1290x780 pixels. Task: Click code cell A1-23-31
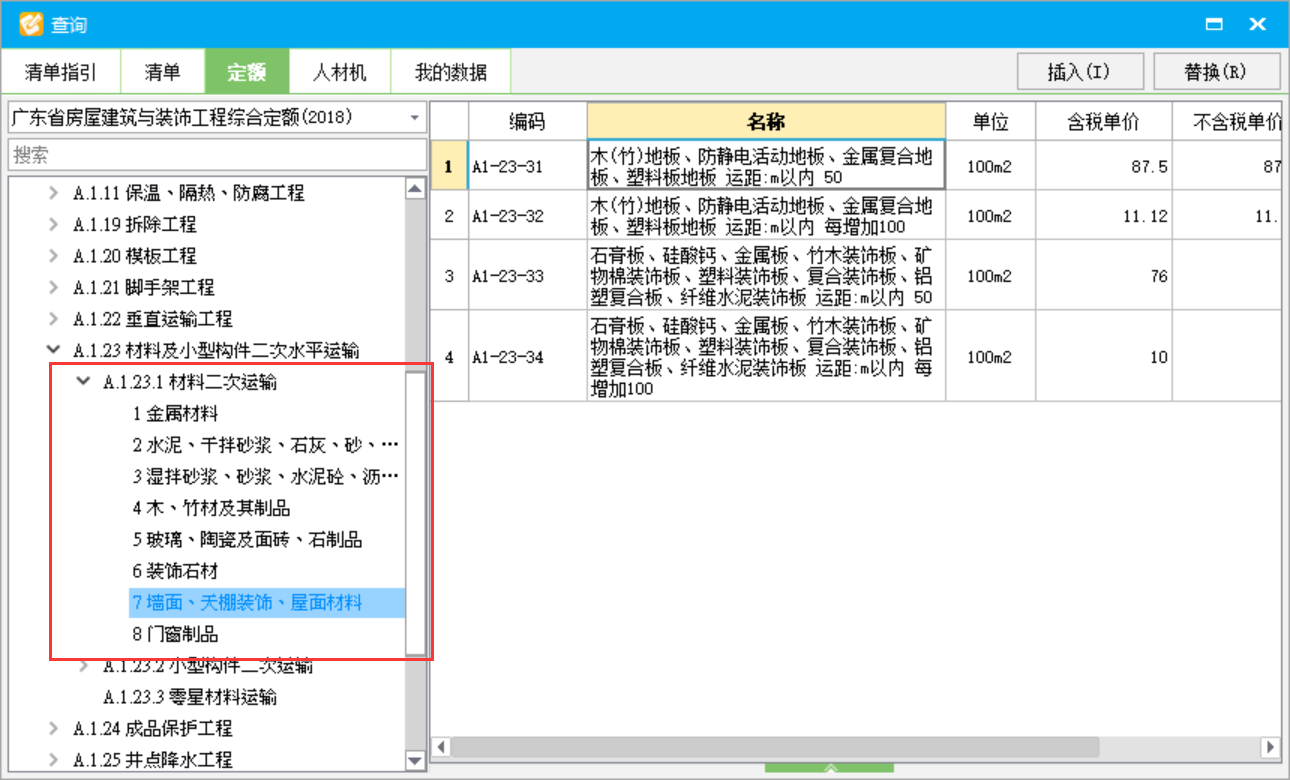[527, 166]
